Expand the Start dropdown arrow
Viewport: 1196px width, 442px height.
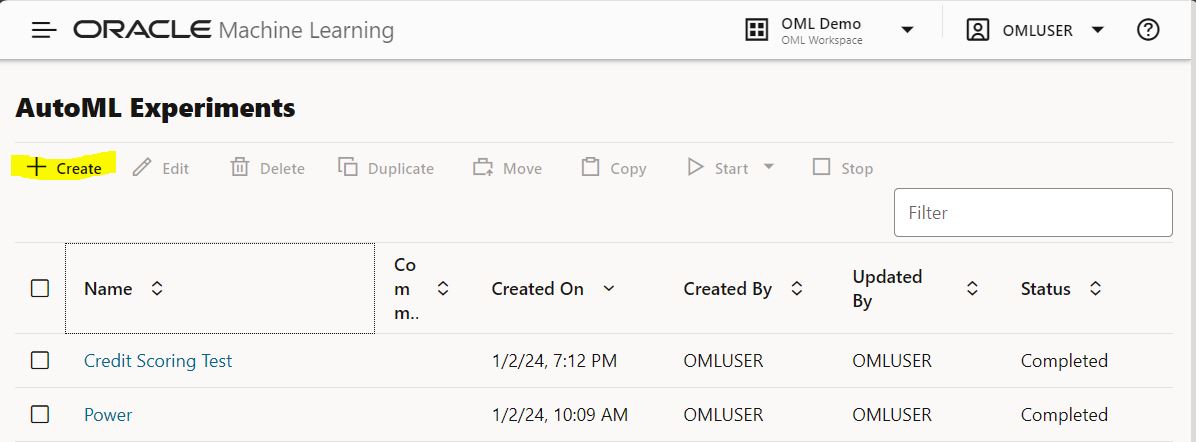pyautogui.click(x=769, y=167)
